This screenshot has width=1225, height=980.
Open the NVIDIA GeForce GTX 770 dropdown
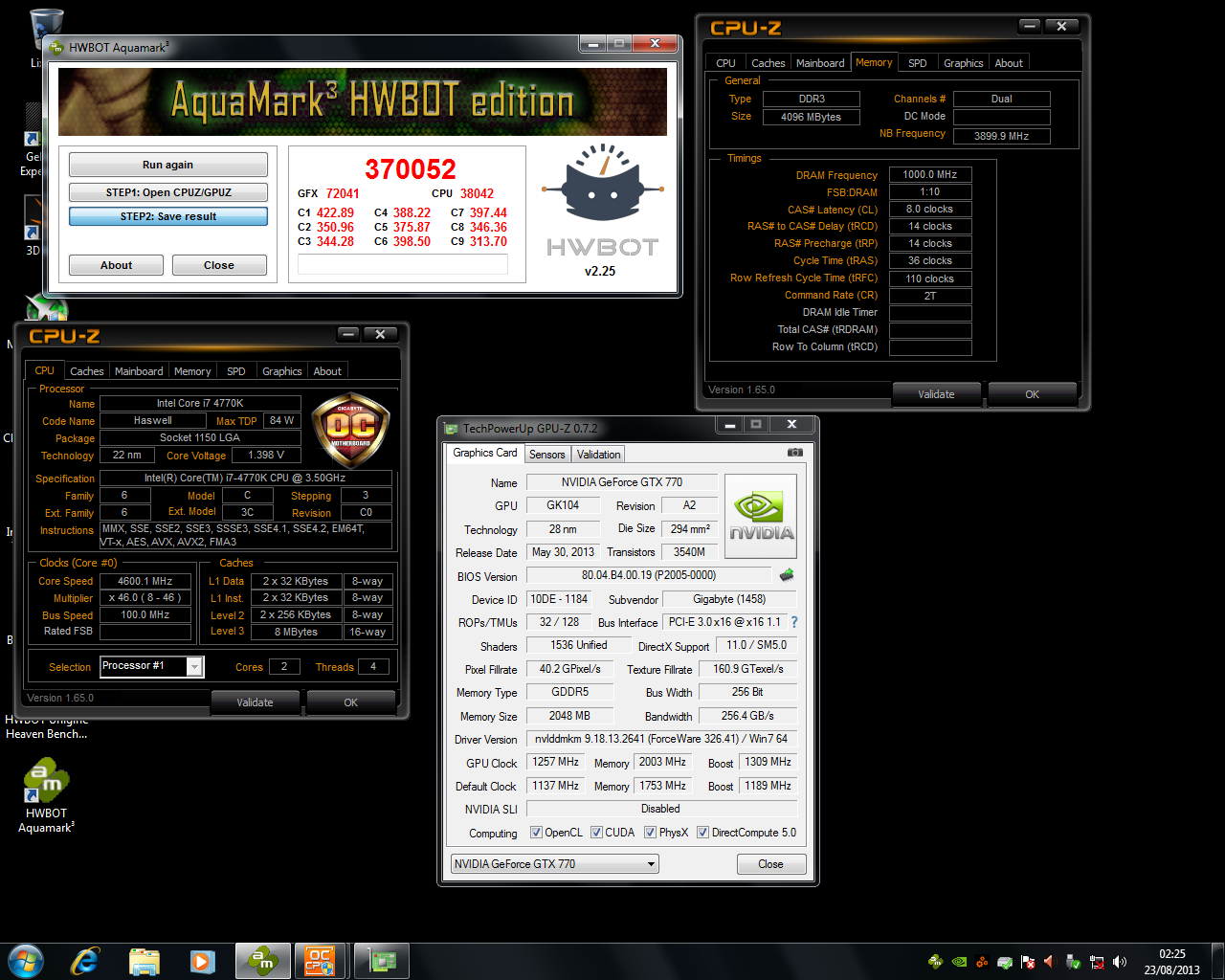pyautogui.click(x=555, y=864)
